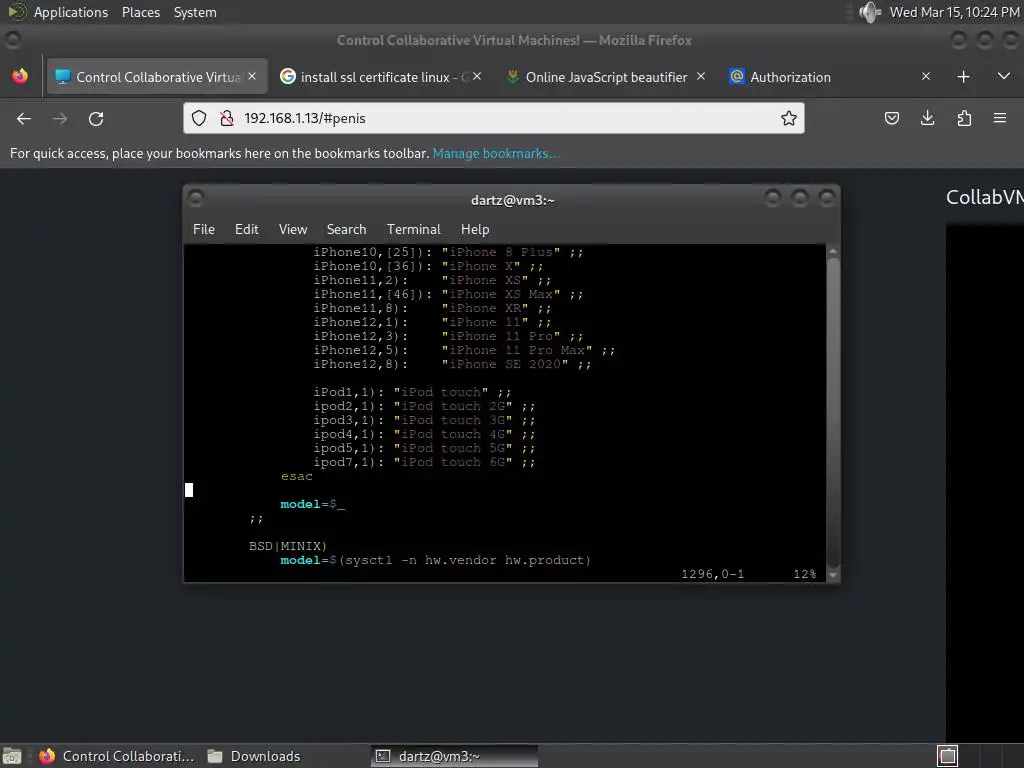The height and width of the screenshot is (768, 1024).
Task: Bookmark this page with the star icon
Action: pyautogui.click(x=788, y=118)
